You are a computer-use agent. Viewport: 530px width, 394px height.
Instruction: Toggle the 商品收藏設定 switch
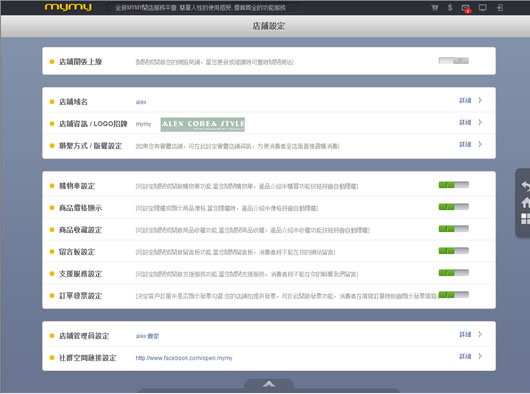454,229
